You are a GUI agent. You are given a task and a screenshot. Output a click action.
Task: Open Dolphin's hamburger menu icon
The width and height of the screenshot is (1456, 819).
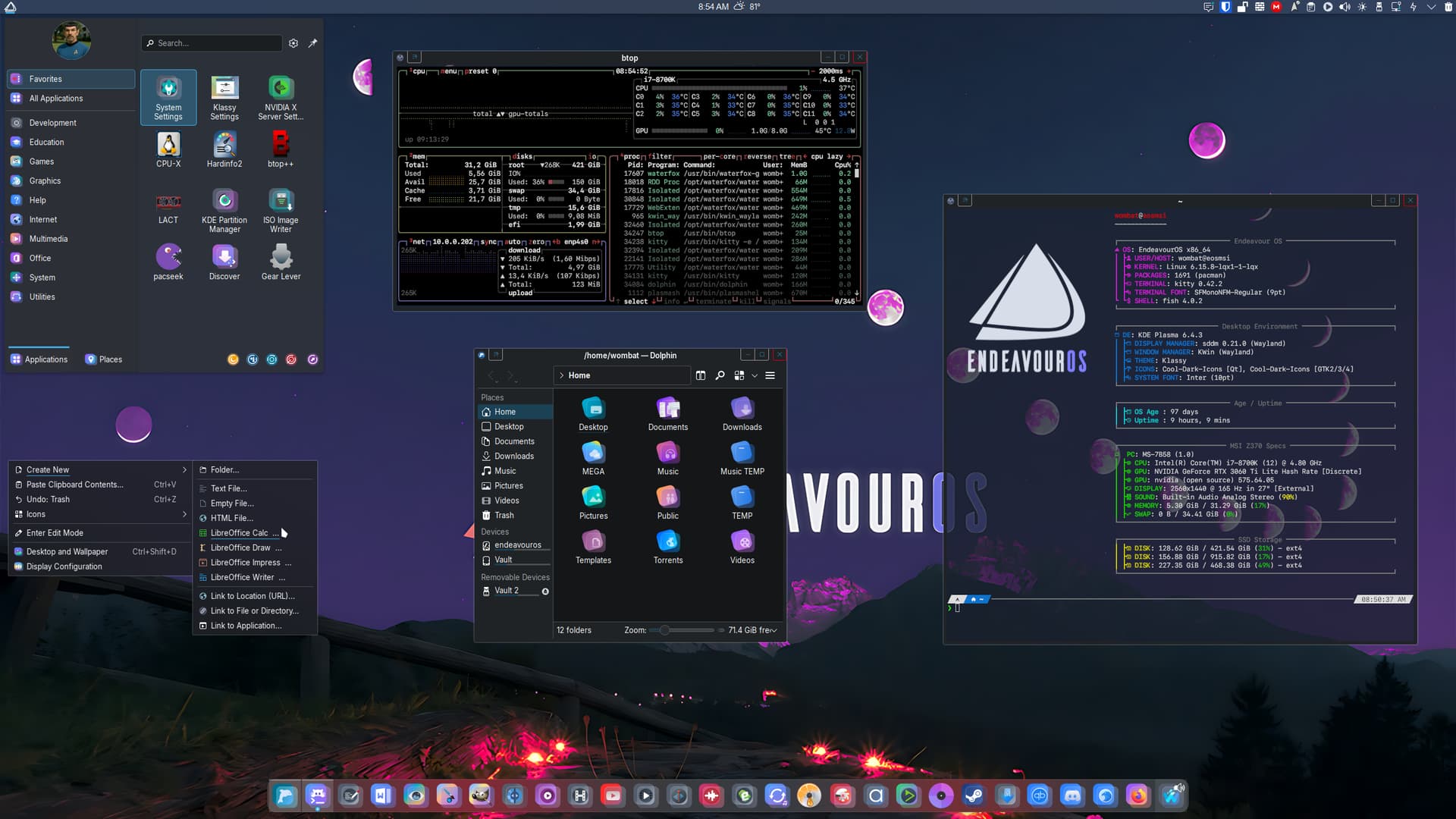(770, 375)
